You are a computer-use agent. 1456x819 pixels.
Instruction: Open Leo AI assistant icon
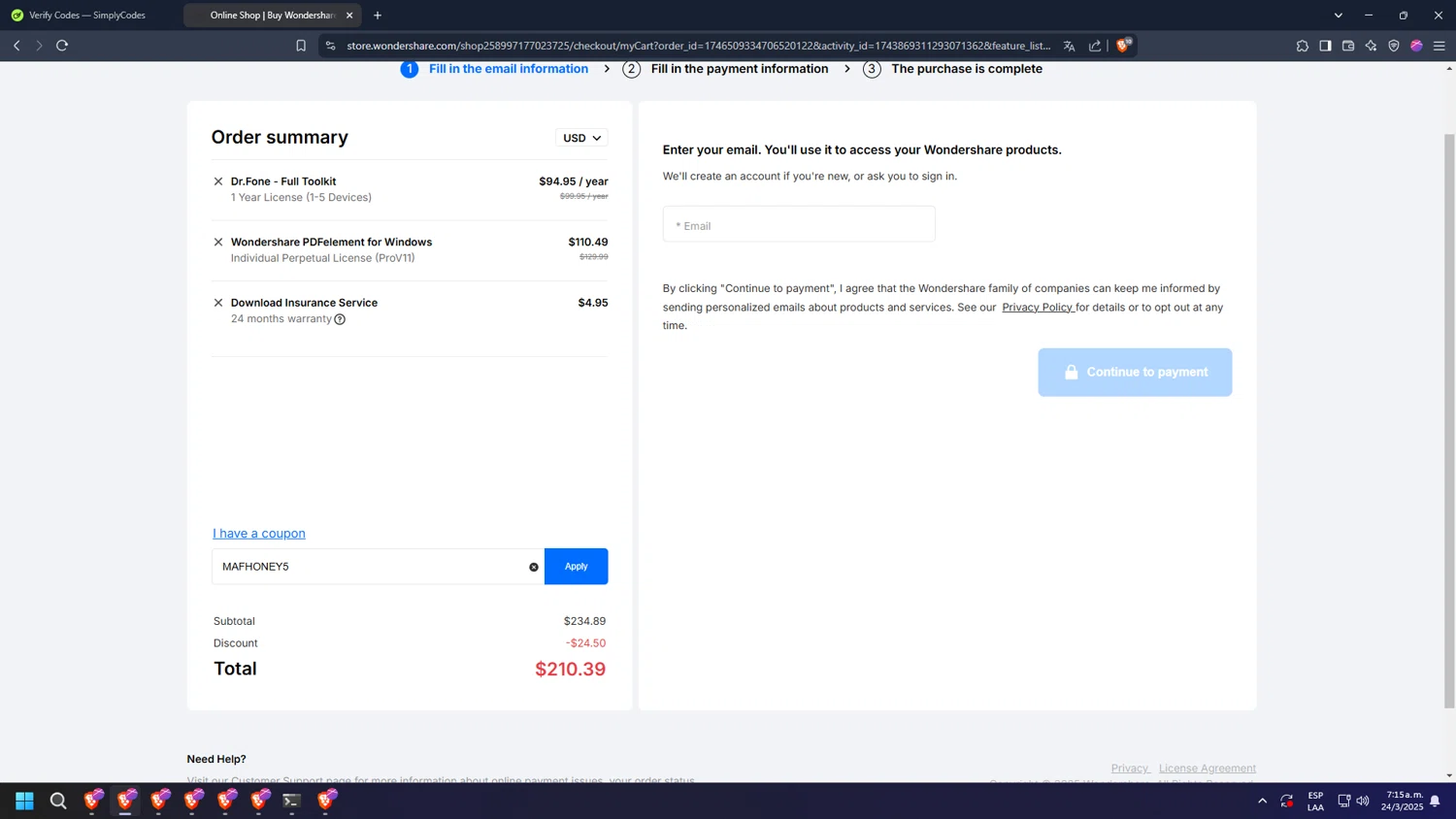1371,46
